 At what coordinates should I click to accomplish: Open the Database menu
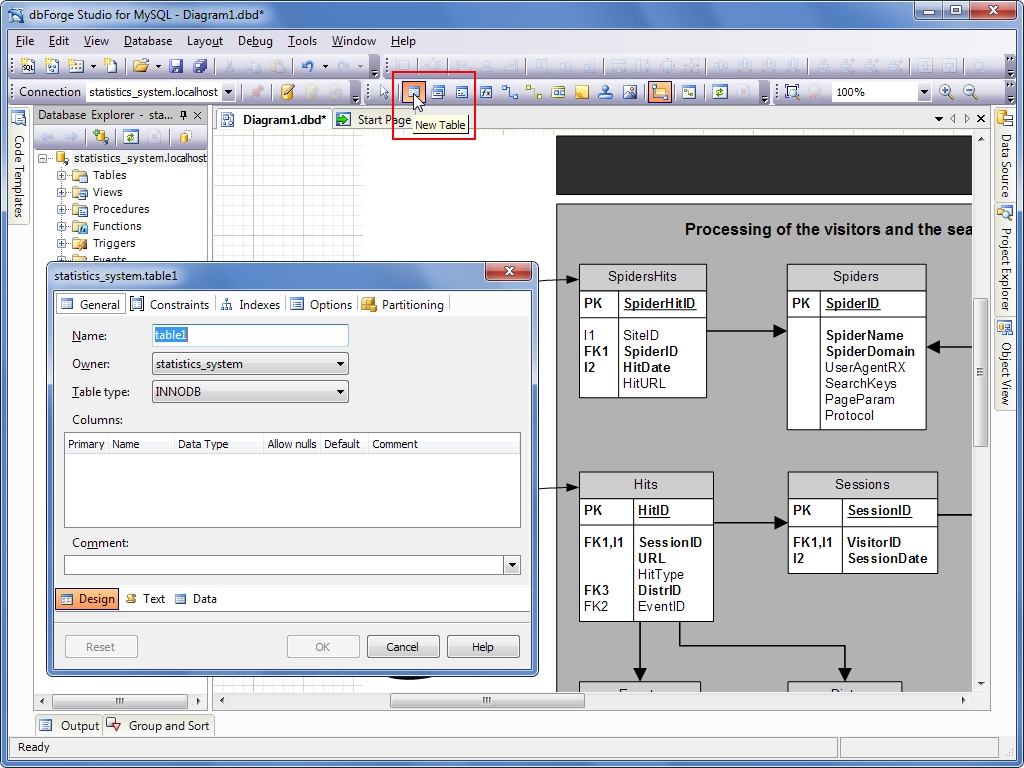tap(148, 40)
